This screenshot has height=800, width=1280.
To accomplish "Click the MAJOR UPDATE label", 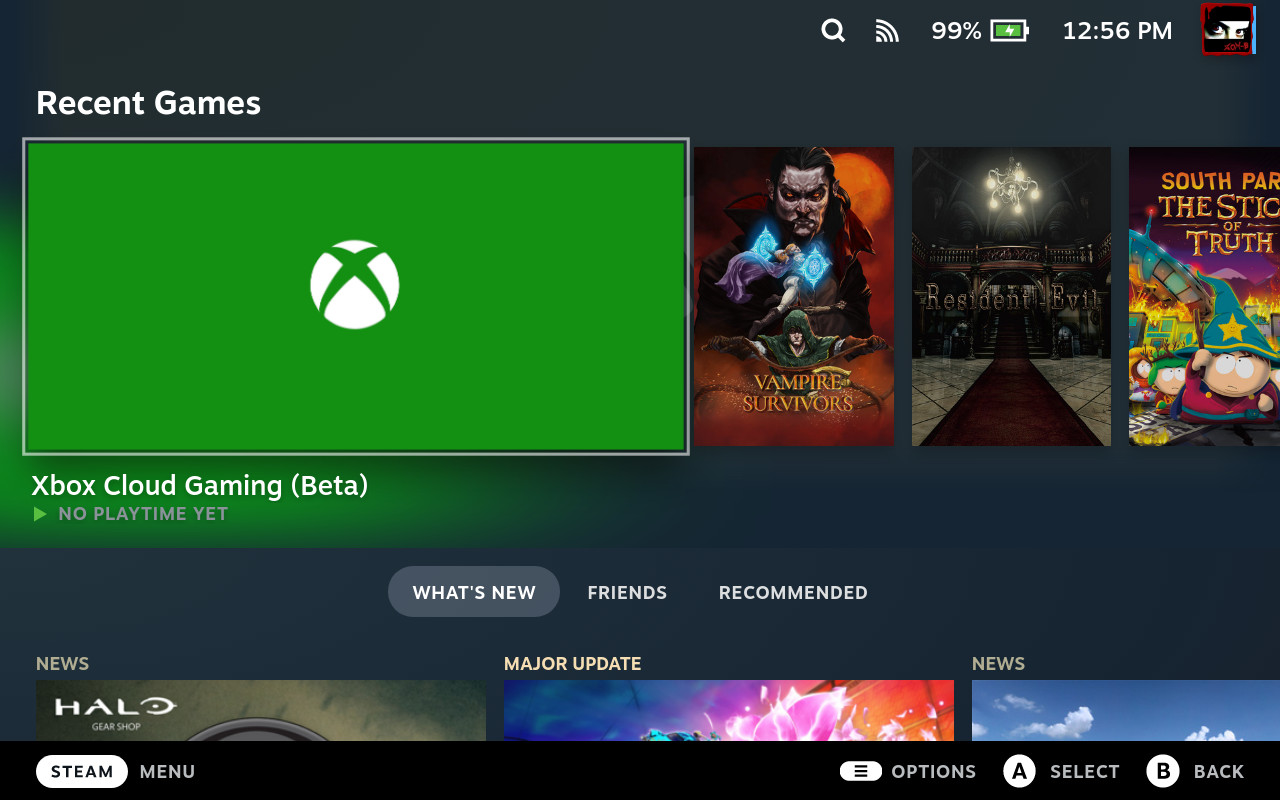I will point(573,664).
